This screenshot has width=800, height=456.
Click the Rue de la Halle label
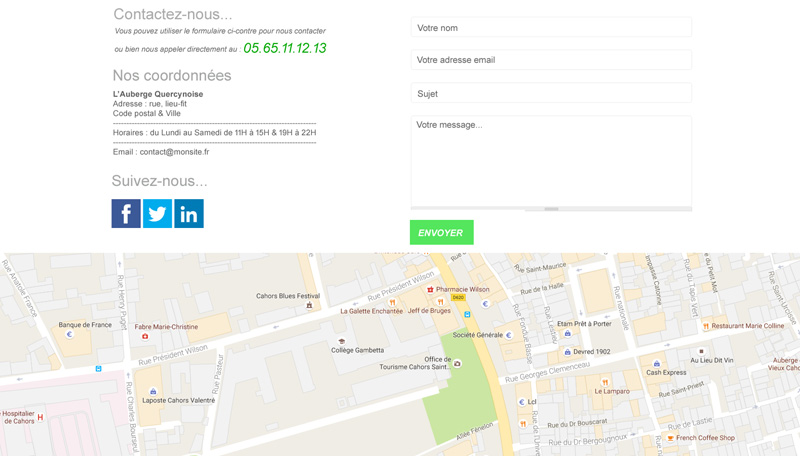point(542,289)
